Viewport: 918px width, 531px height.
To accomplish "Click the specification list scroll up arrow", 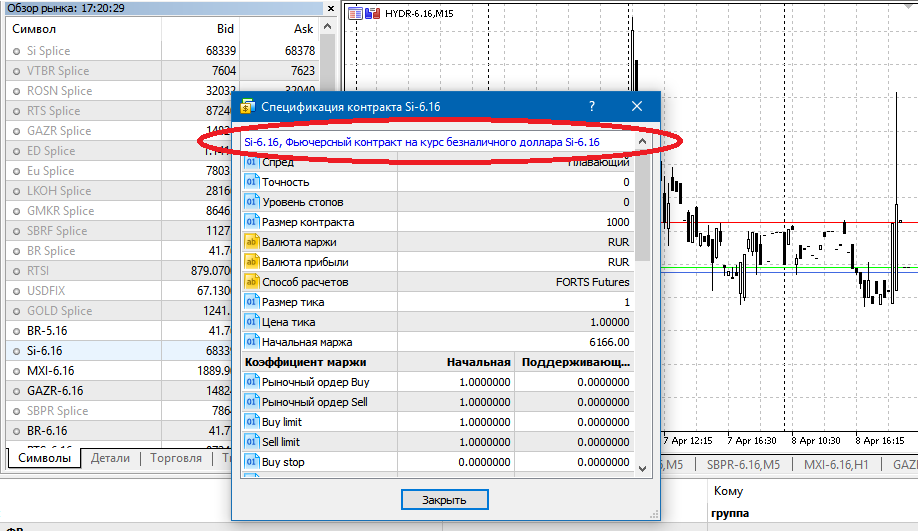I will (642, 142).
